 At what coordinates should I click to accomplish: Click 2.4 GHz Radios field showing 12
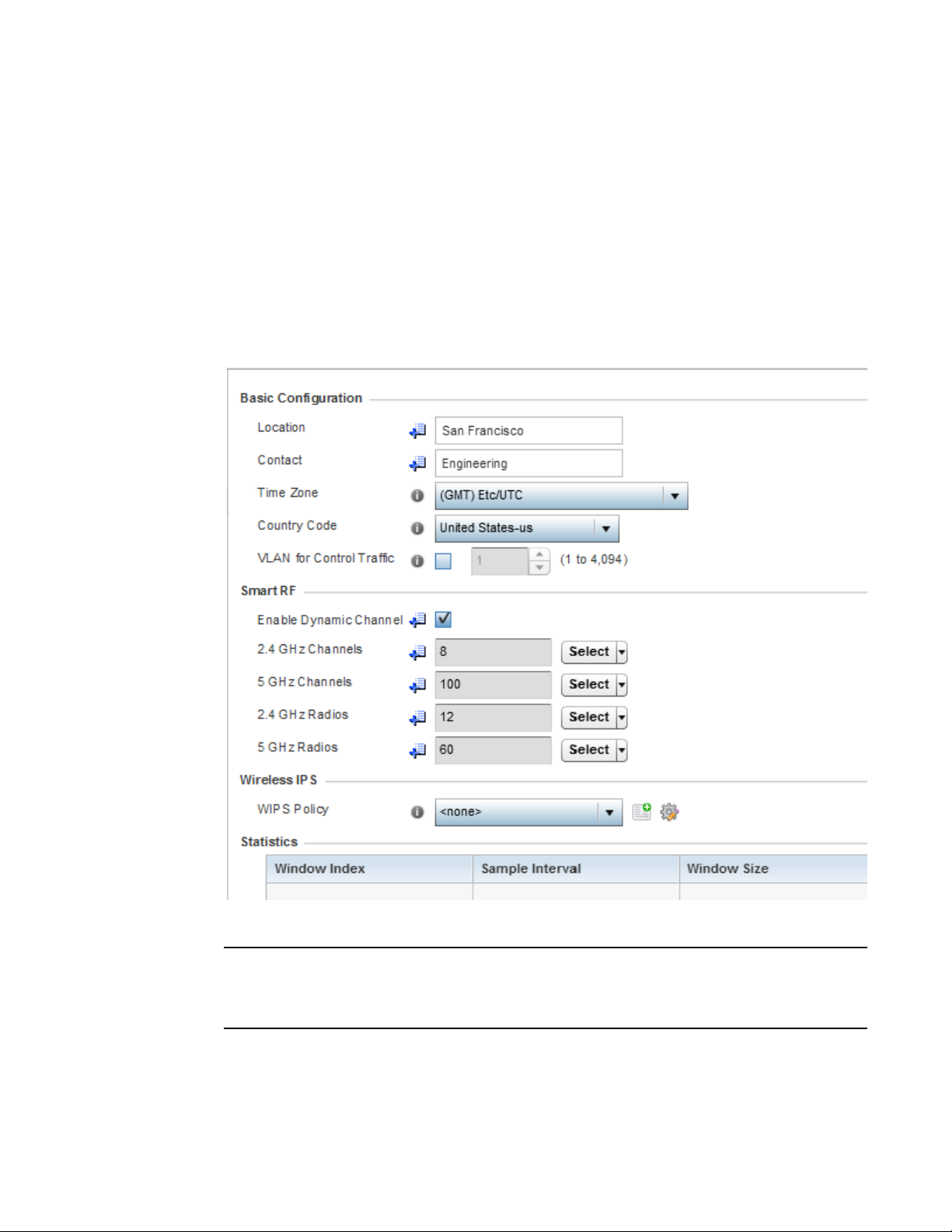point(493,717)
